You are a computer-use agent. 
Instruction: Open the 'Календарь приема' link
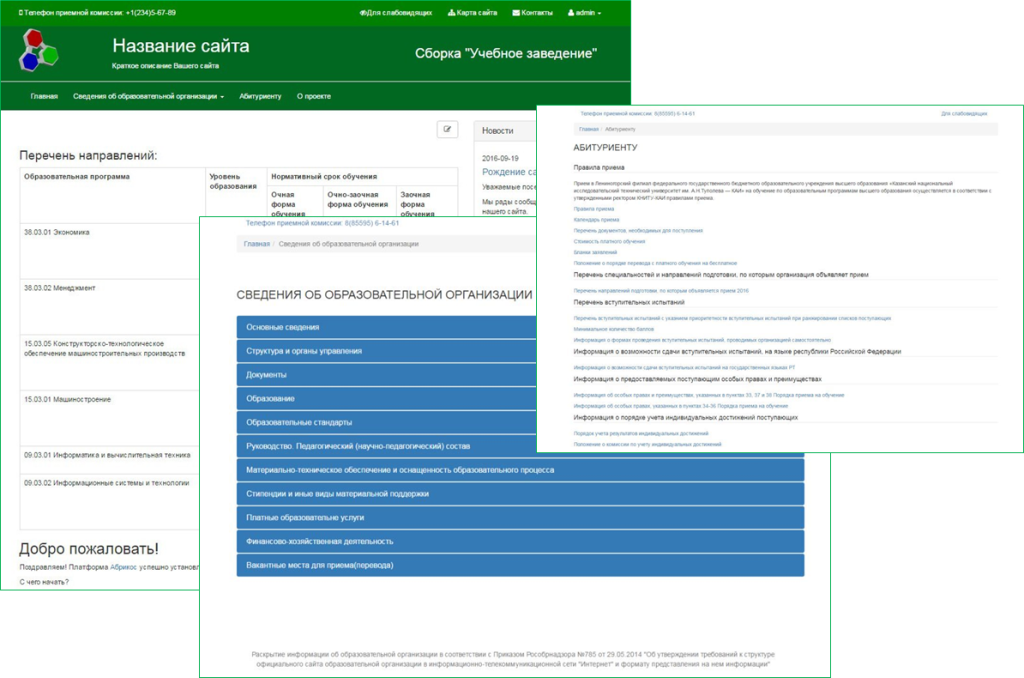[596, 219]
